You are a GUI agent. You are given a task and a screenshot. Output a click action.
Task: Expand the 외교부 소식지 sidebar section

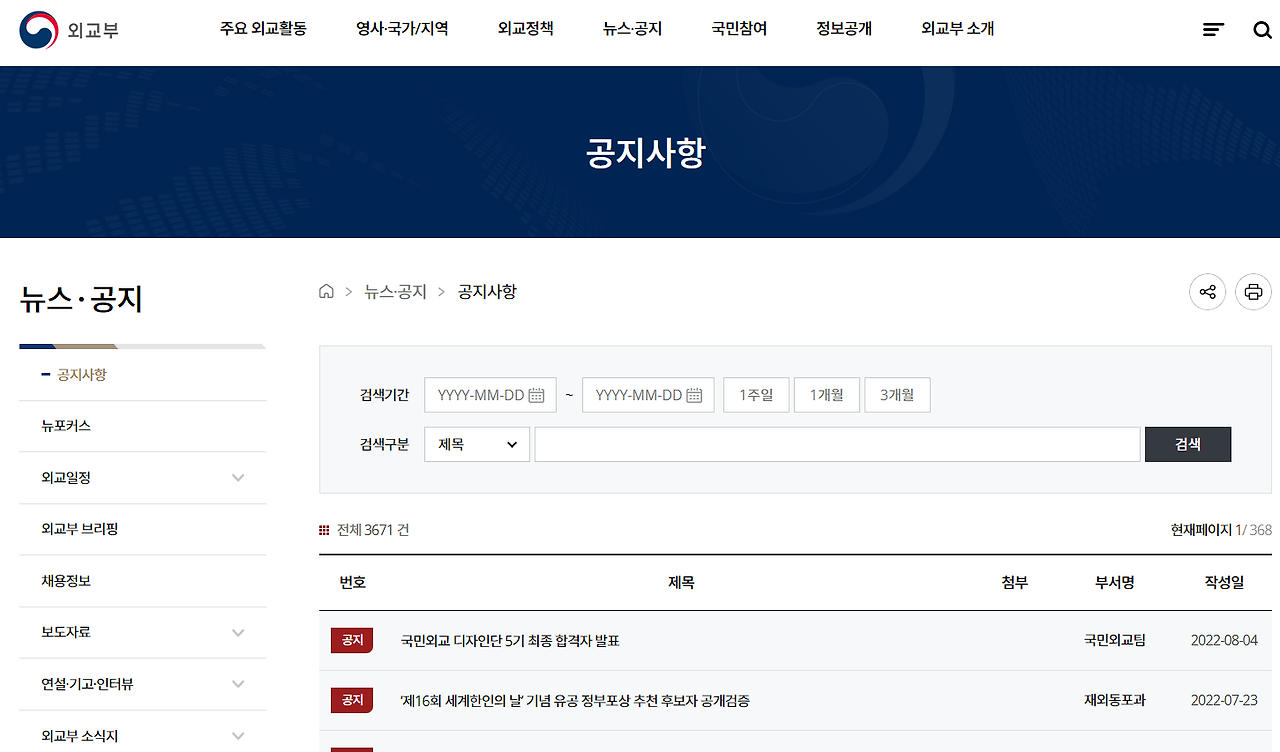pos(238,735)
